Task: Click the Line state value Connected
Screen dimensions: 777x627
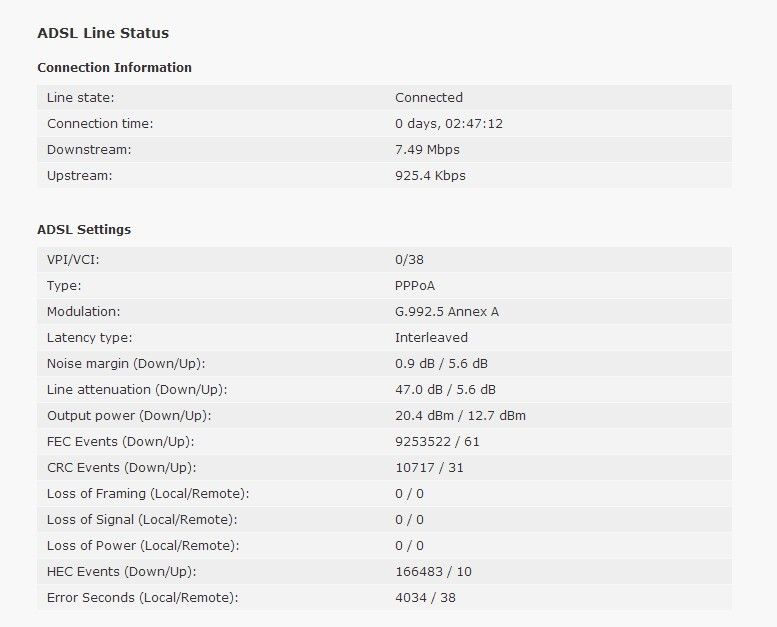Action: coord(429,97)
